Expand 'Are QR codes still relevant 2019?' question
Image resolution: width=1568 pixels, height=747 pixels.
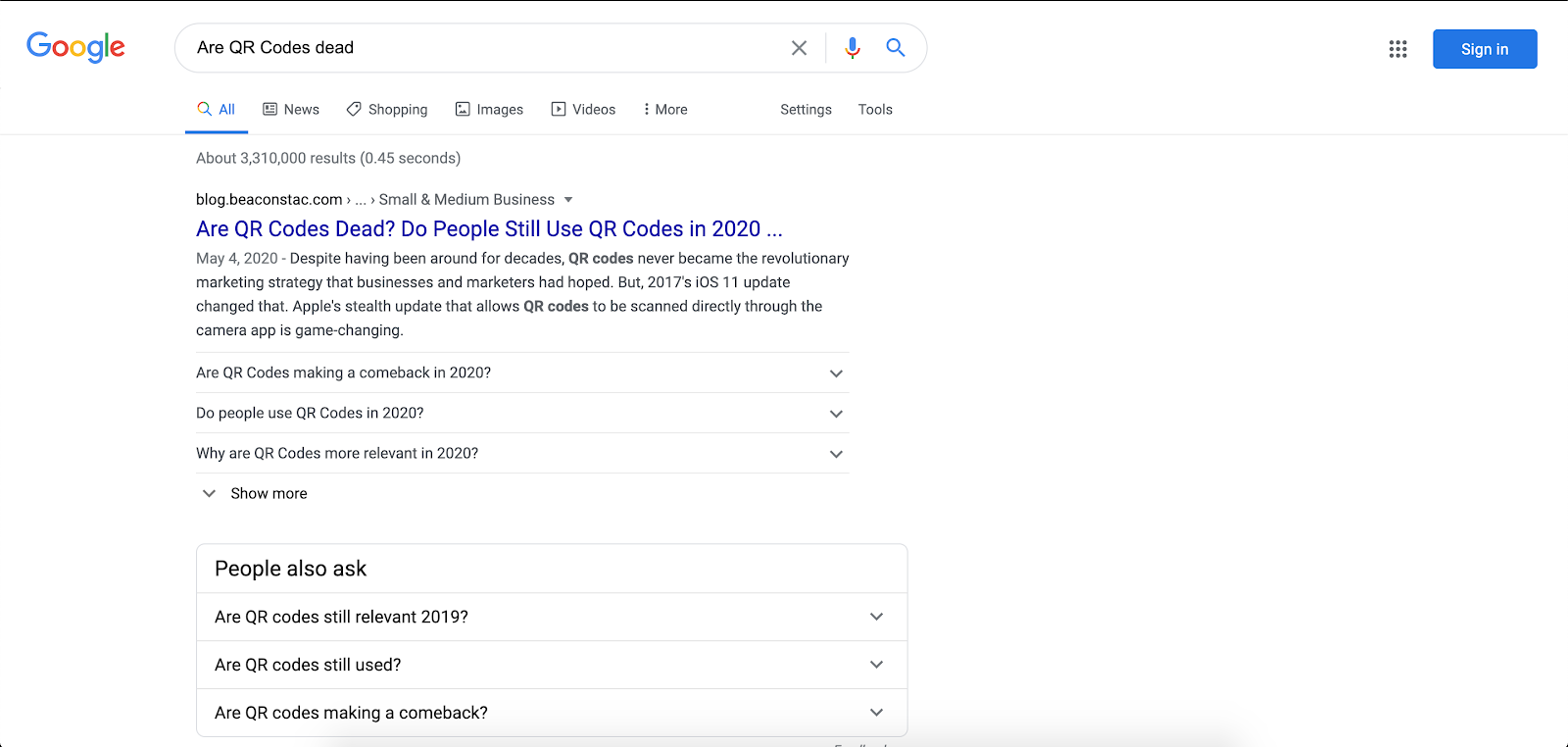coord(552,617)
